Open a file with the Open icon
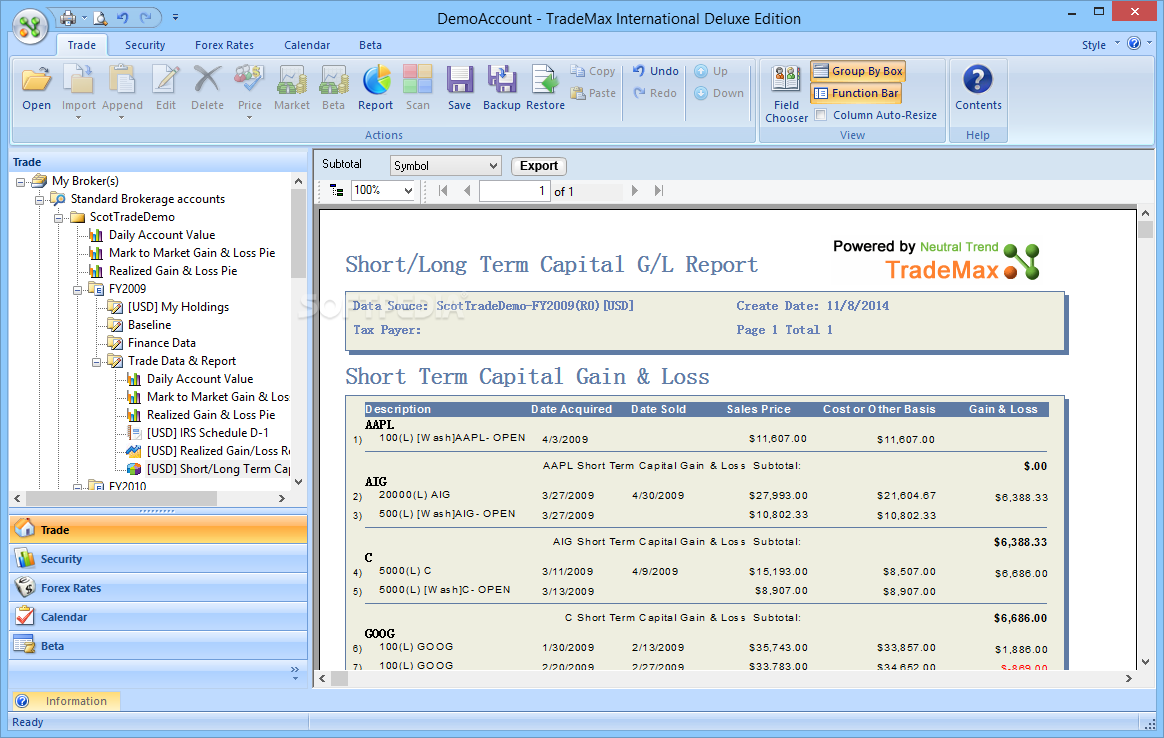Viewport: 1164px width, 738px height. [x=36, y=88]
